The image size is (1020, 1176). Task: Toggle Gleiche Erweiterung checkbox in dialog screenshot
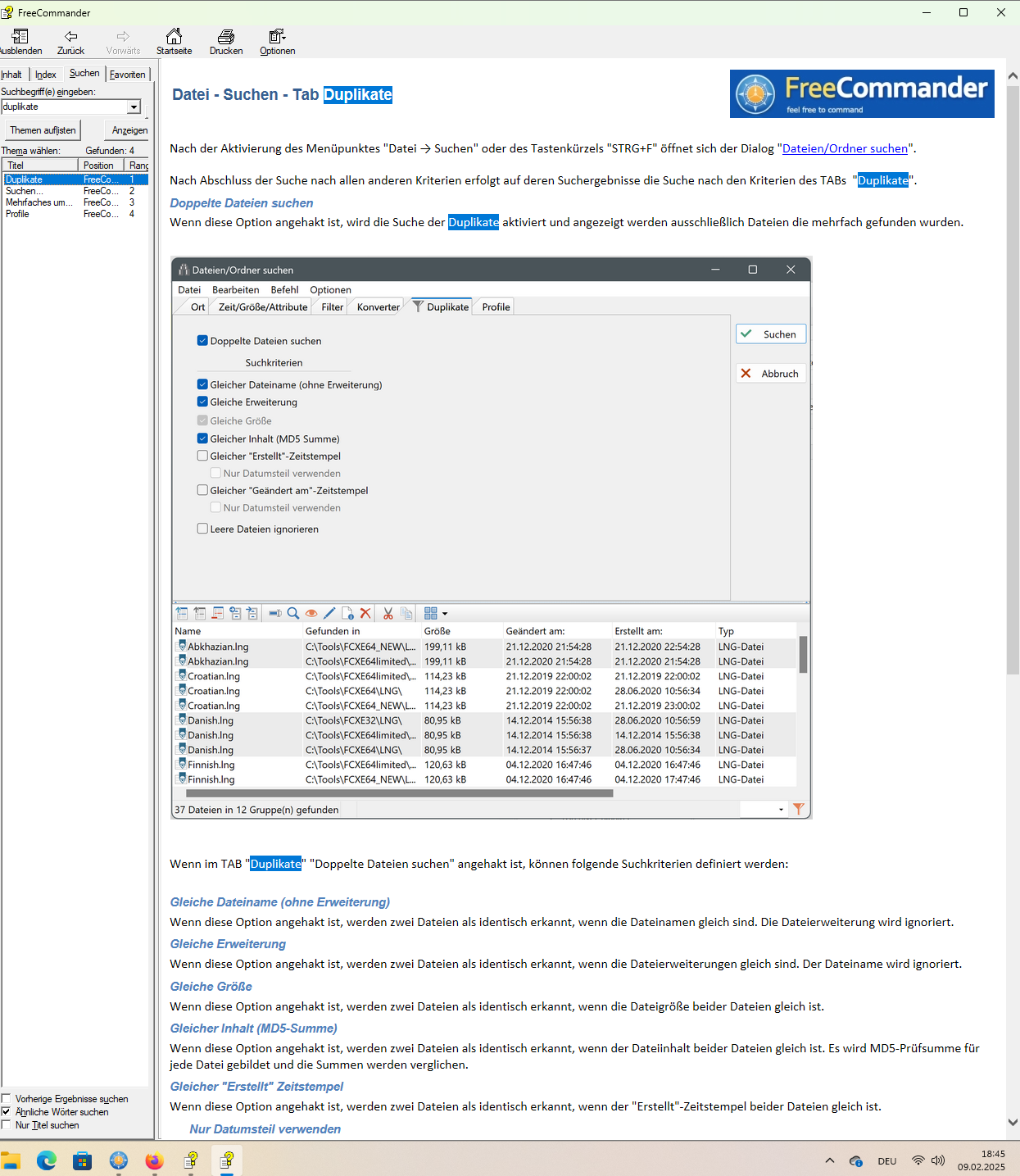pos(202,402)
